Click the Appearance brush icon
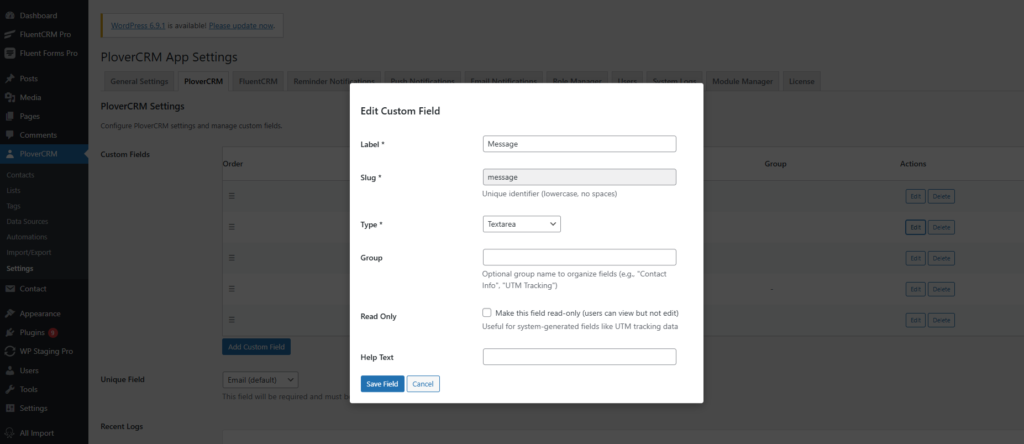 (10, 313)
